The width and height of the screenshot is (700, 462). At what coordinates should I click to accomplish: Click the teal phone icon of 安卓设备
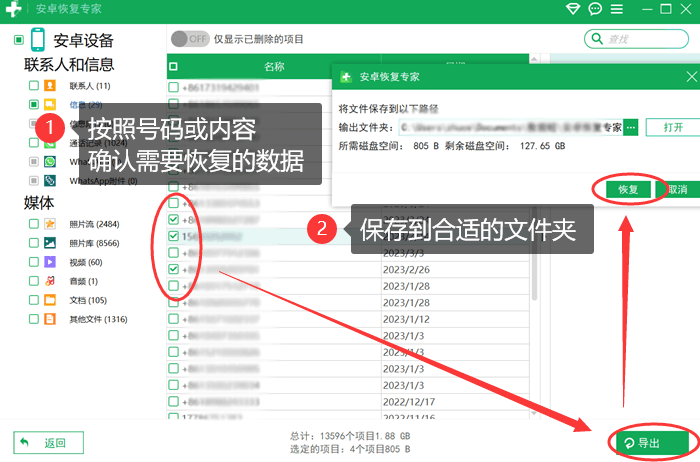pyautogui.click(x=38, y=40)
